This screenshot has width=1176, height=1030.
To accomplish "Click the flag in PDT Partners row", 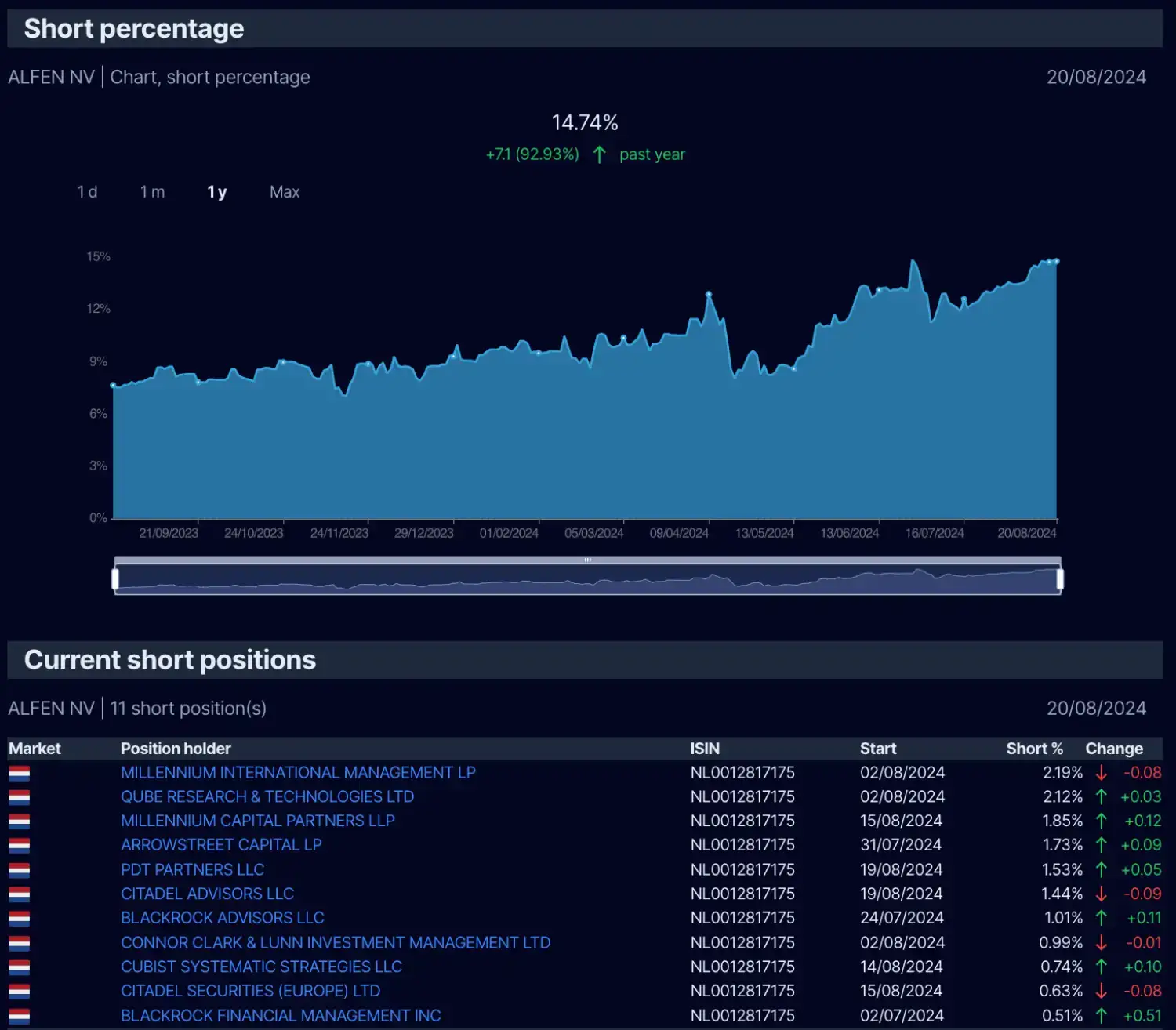I will pyautogui.click(x=20, y=870).
